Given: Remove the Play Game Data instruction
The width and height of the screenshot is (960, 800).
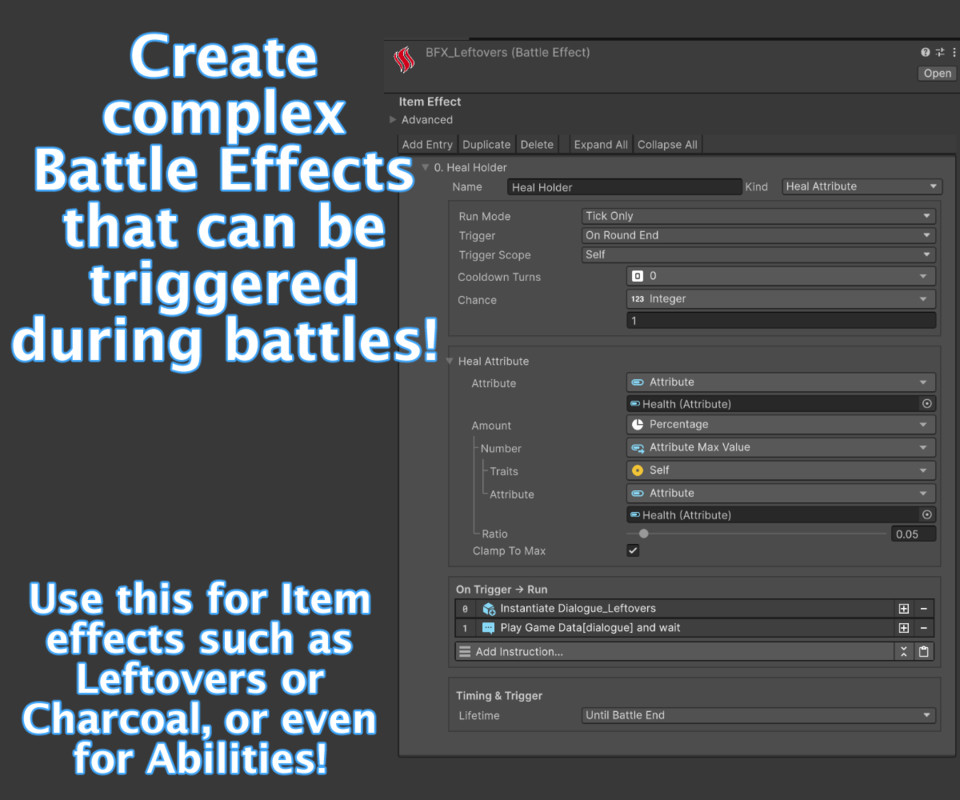Looking at the screenshot, I should (924, 627).
